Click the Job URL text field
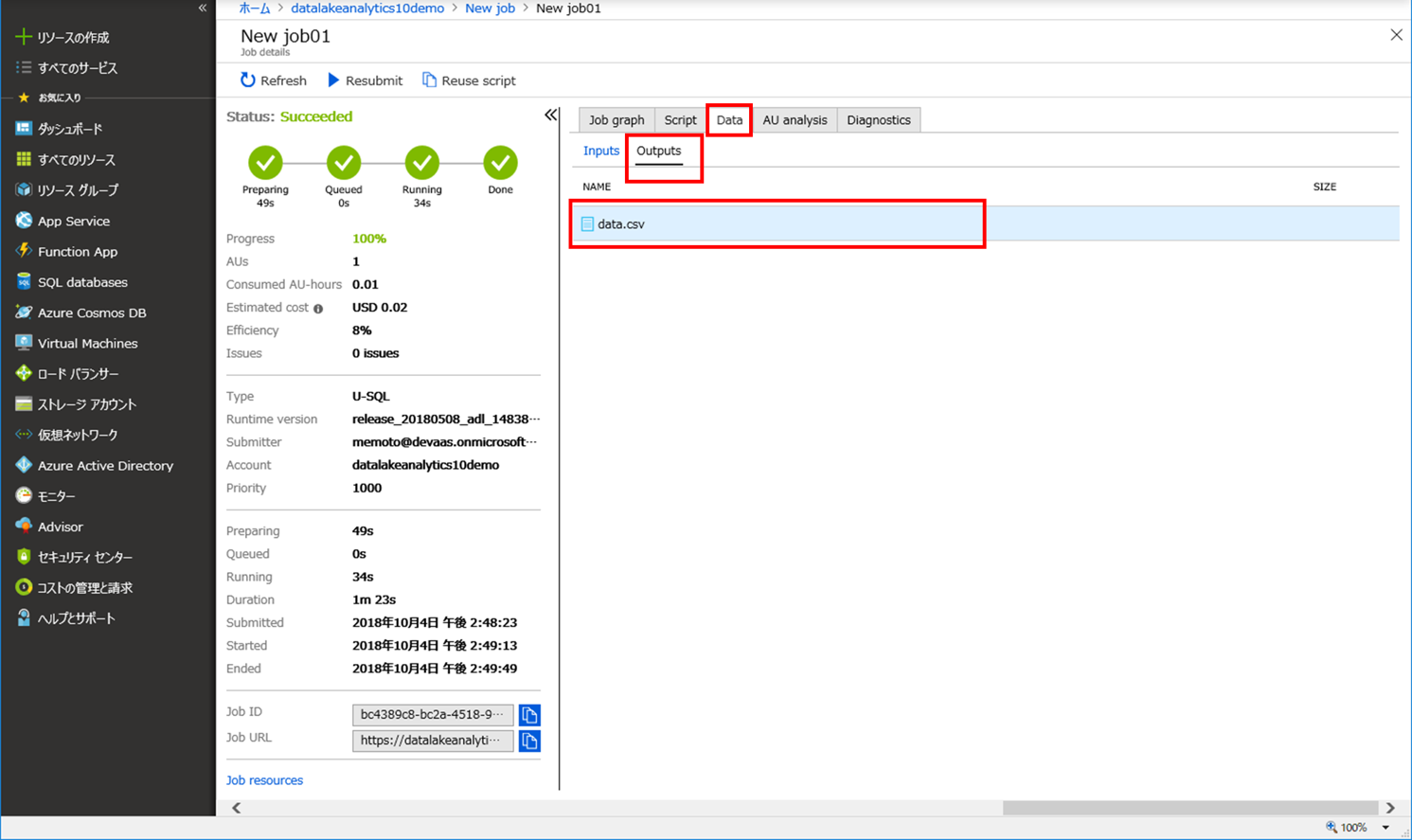The height and width of the screenshot is (840, 1412). pyautogui.click(x=433, y=741)
